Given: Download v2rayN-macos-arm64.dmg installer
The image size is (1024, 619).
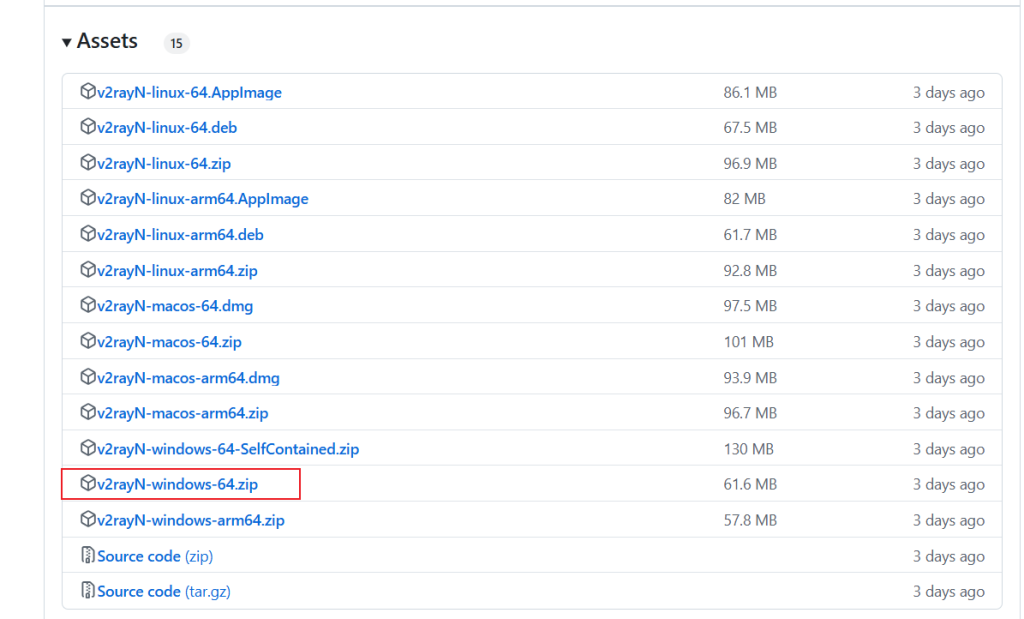Looking at the screenshot, I should pos(188,378).
